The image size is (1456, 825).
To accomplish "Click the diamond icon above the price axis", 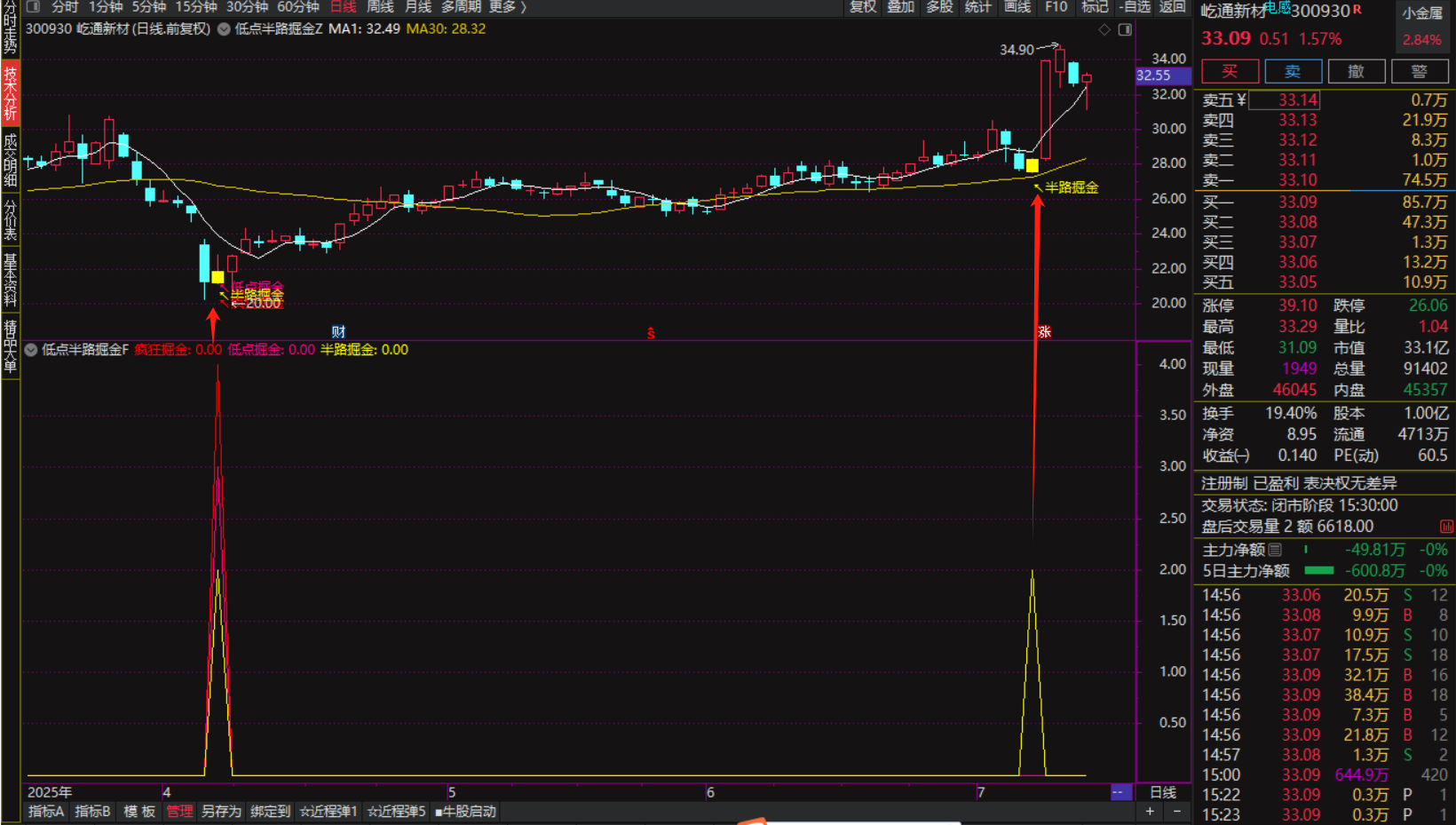I will click(1104, 29).
